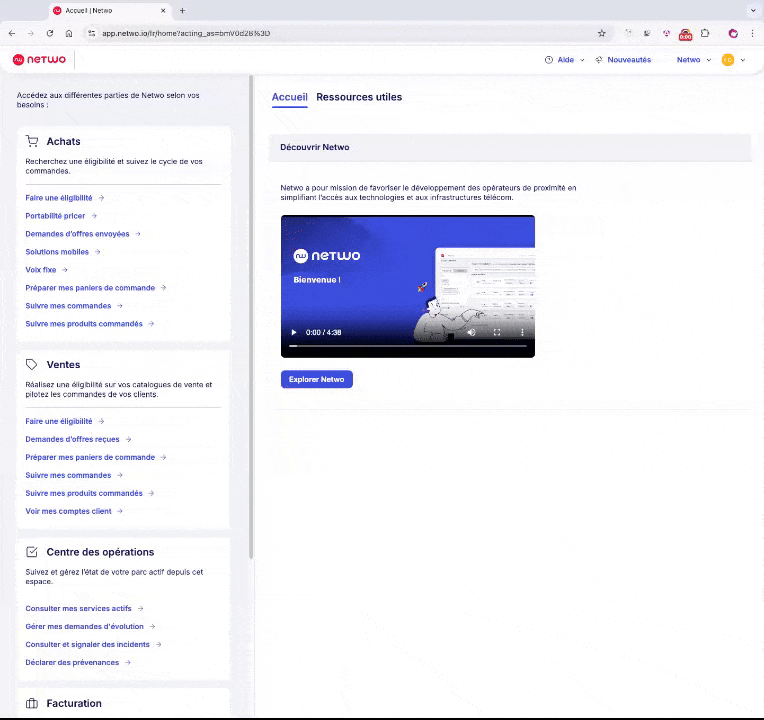Screen dimensions: 764x720
Task: Click the browser address bar URL
Action: tap(186, 33)
